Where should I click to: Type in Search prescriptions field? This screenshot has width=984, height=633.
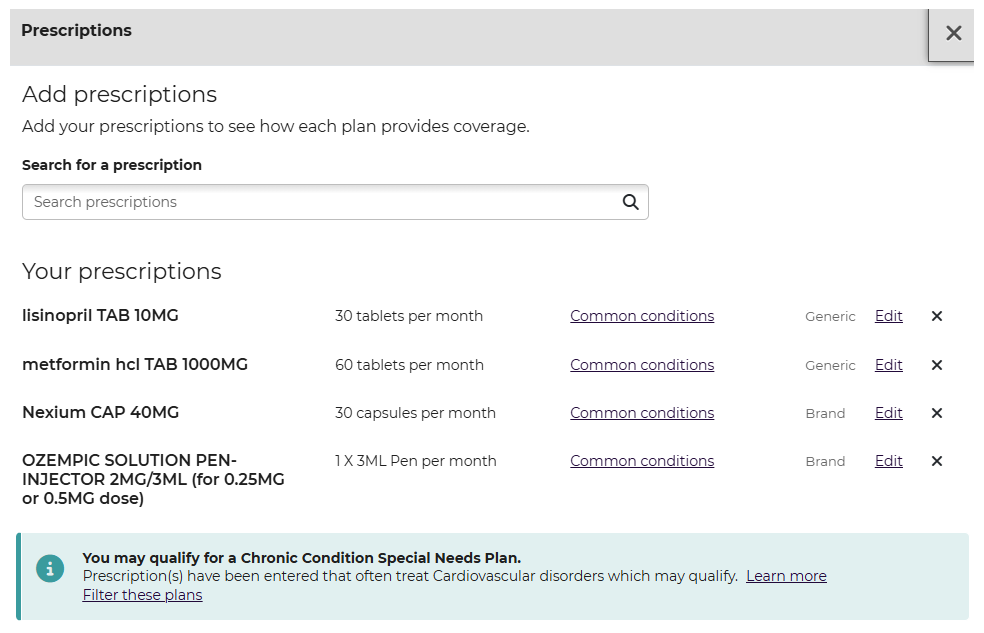coord(320,202)
